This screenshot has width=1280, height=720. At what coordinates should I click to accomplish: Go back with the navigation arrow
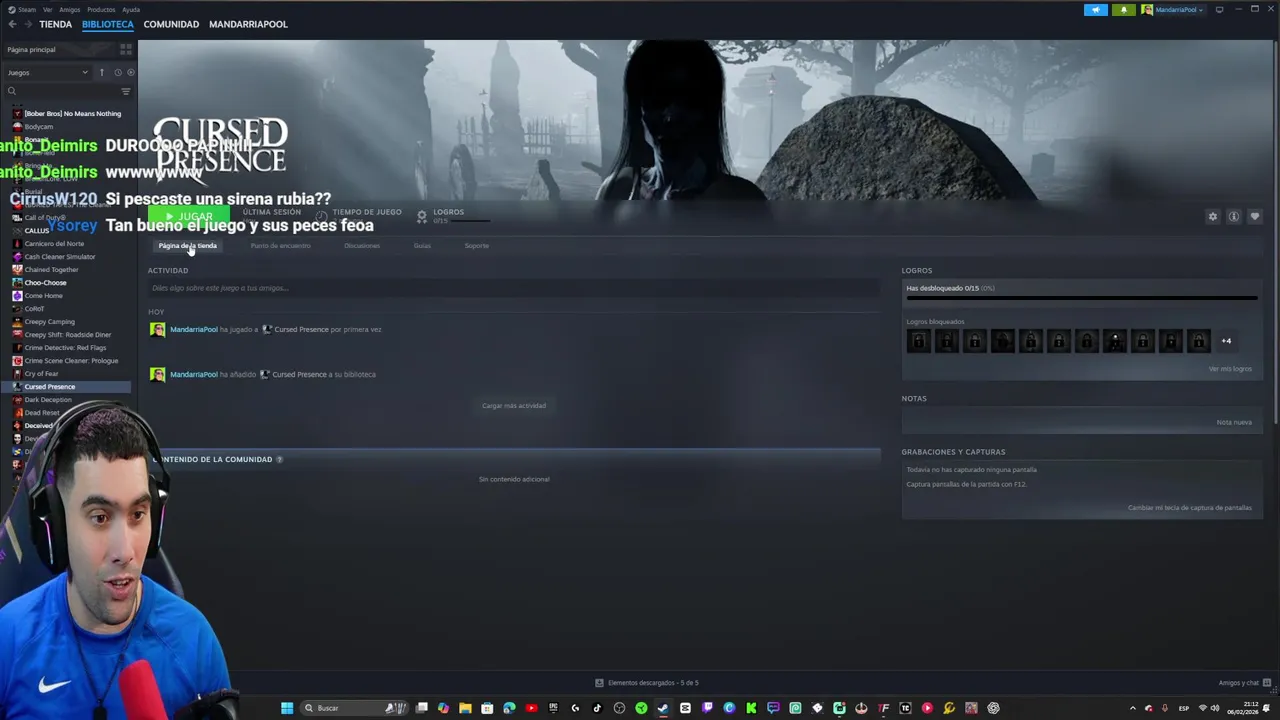point(12,24)
